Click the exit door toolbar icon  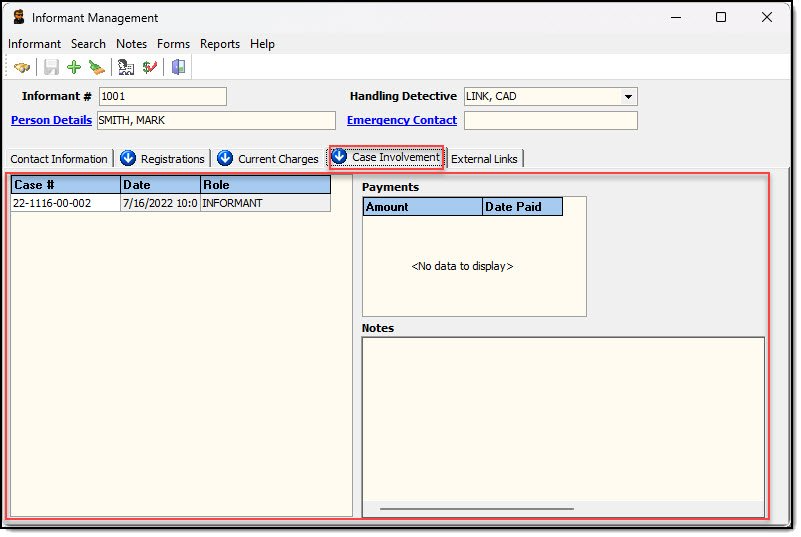coord(179,67)
